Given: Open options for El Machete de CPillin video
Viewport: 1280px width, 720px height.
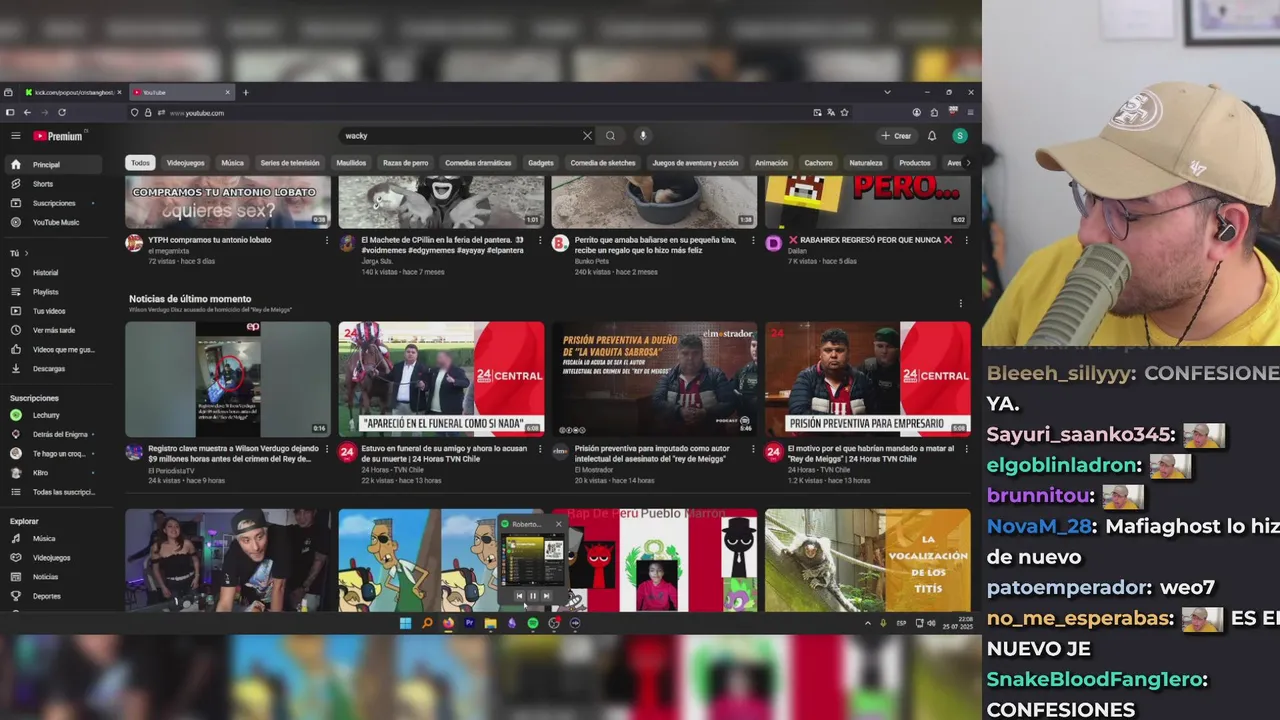Looking at the screenshot, I should coord(540,240).
